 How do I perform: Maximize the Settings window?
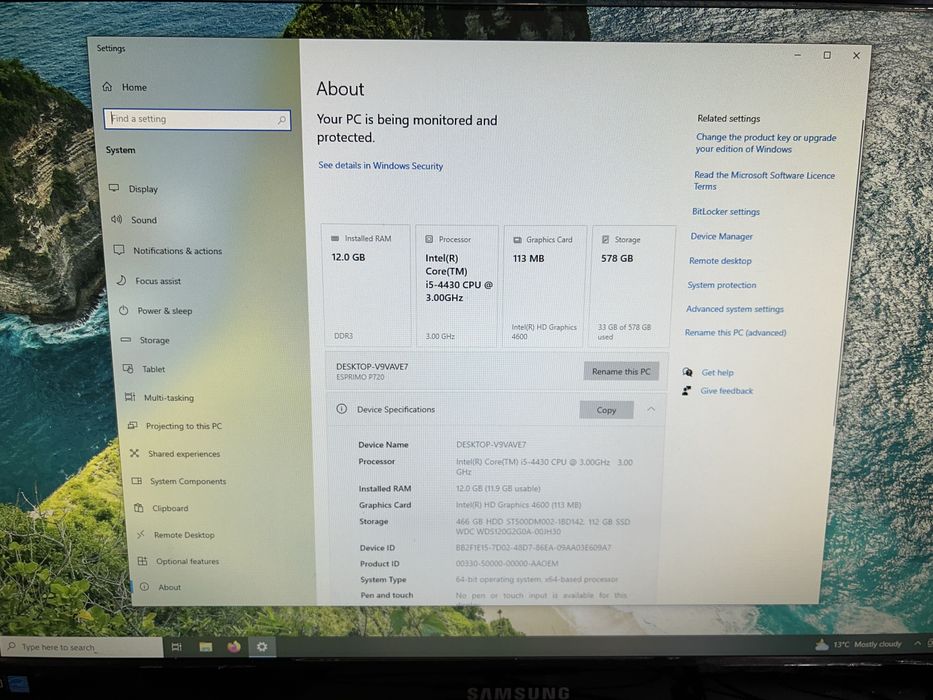827,55
